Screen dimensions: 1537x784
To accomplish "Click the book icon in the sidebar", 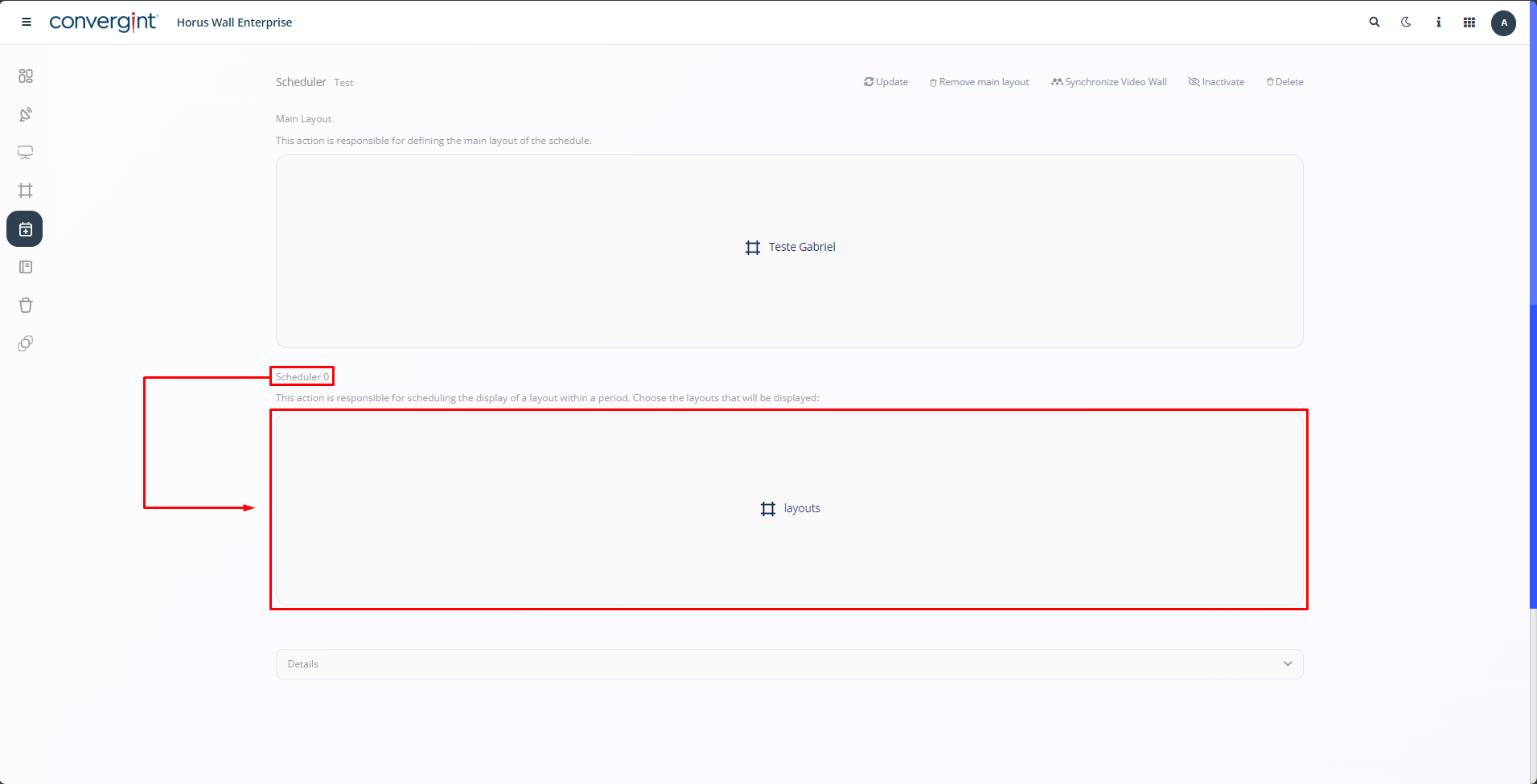I will pos(26,267).
